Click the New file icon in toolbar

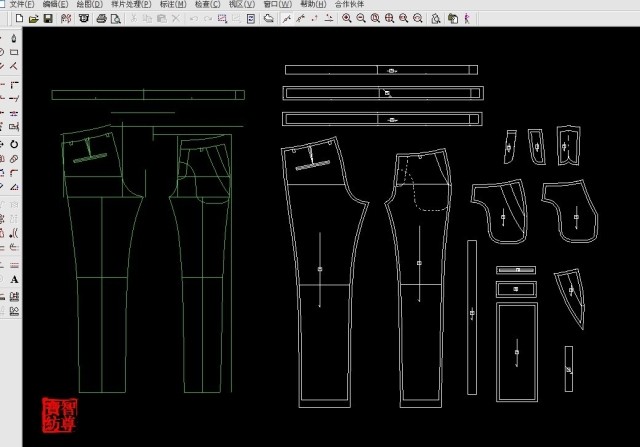[19, 19]
